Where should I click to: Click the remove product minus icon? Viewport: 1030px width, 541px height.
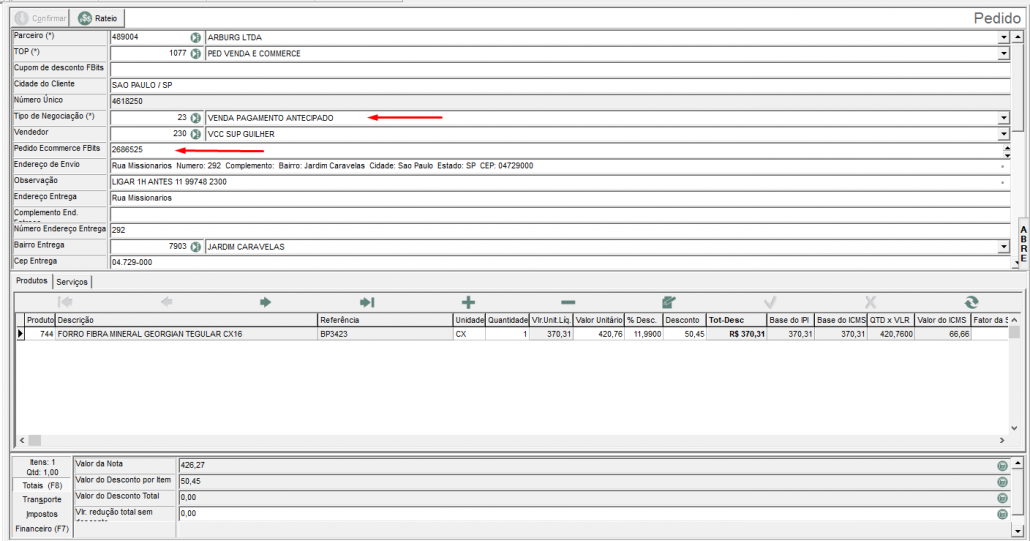coord(568,302)
